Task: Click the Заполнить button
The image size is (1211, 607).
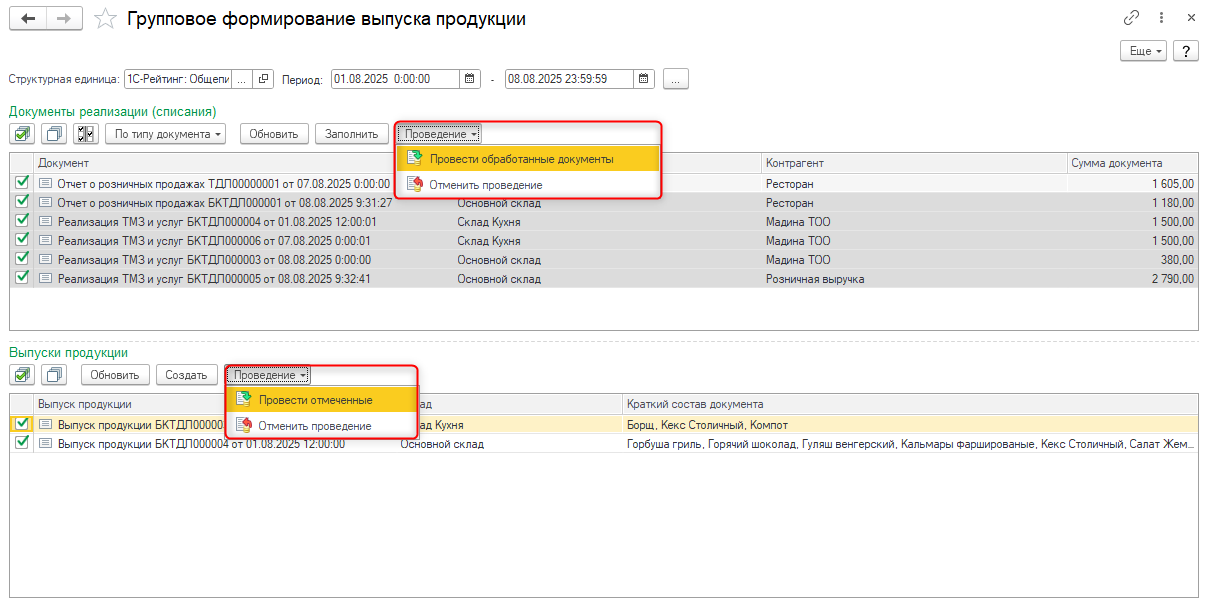Action: coord(352,133)
